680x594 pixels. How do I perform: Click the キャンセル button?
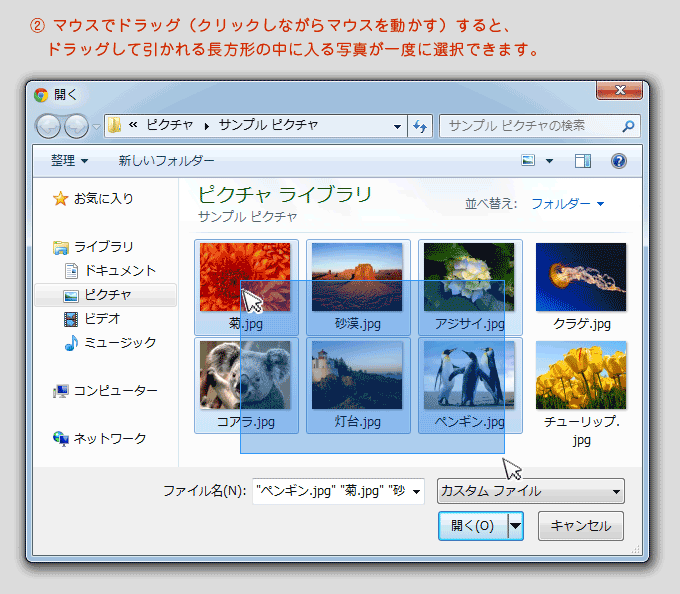581,526
